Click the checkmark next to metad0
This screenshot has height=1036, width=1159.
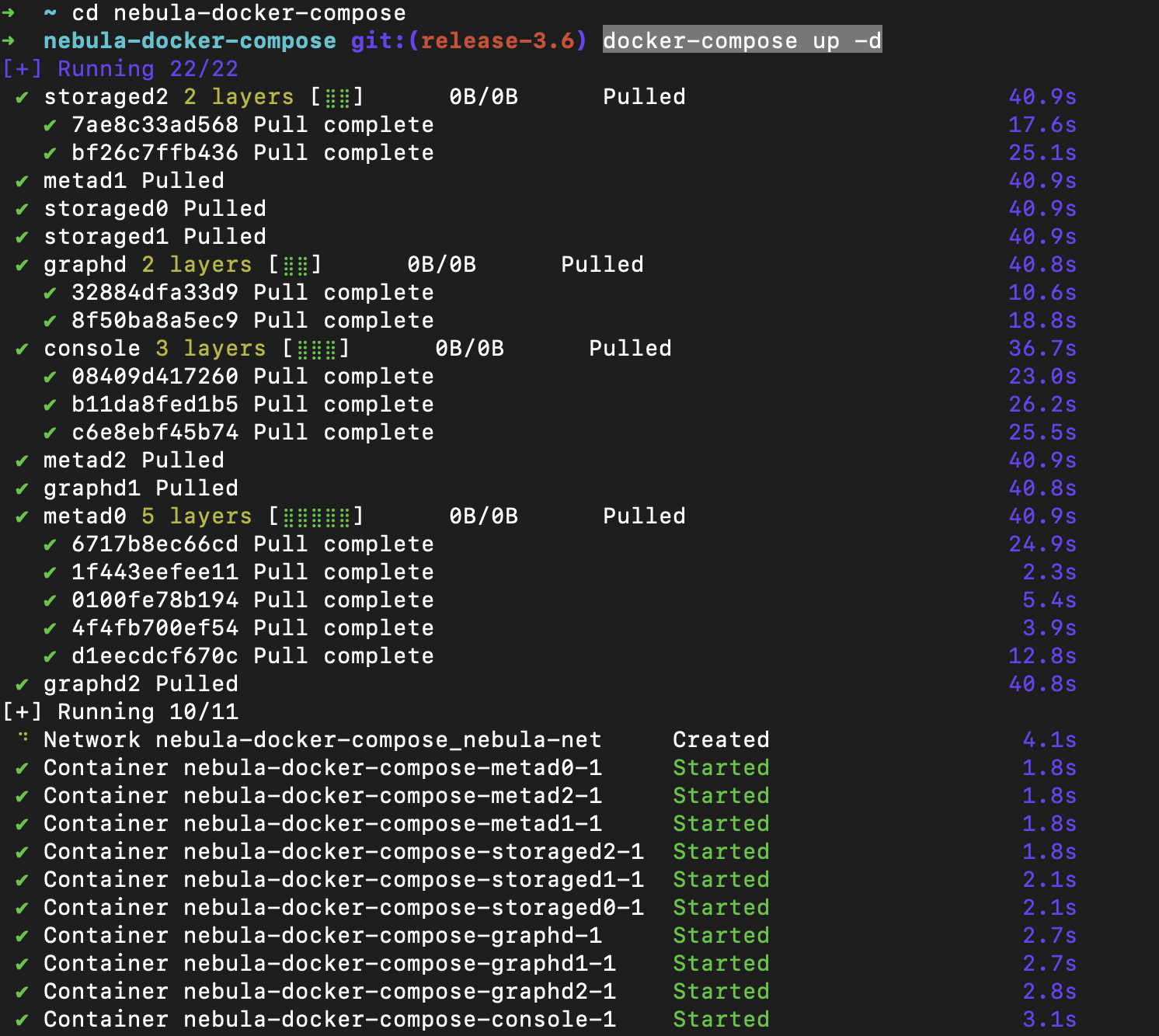pos(20,516)
